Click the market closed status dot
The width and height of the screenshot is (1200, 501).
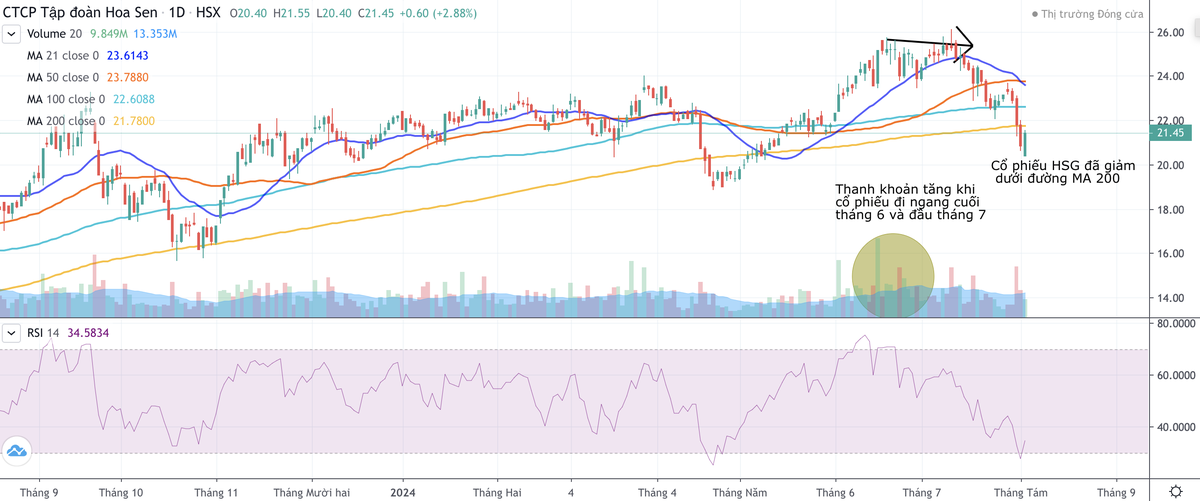click(1034, 15)
